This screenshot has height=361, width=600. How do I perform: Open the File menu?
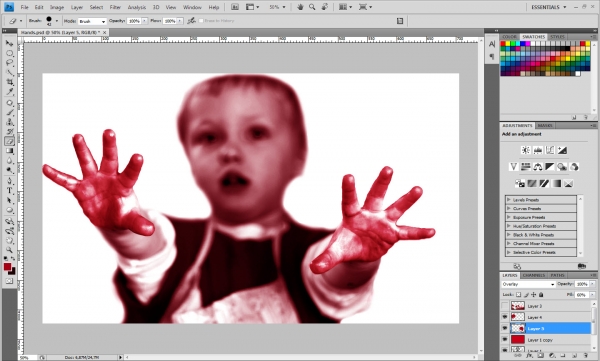pyautogui.click(x=24, y=7)
